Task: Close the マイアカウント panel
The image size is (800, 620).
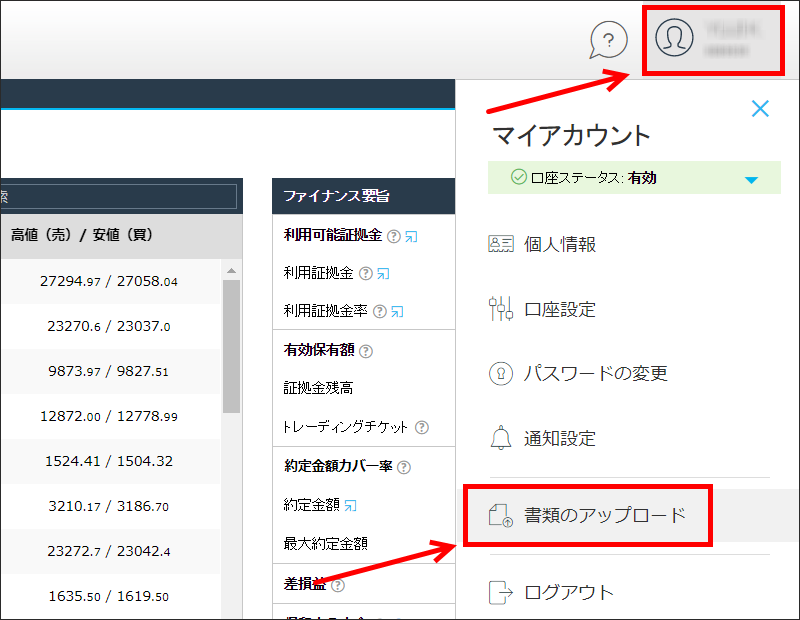Action: click(760, 109)
